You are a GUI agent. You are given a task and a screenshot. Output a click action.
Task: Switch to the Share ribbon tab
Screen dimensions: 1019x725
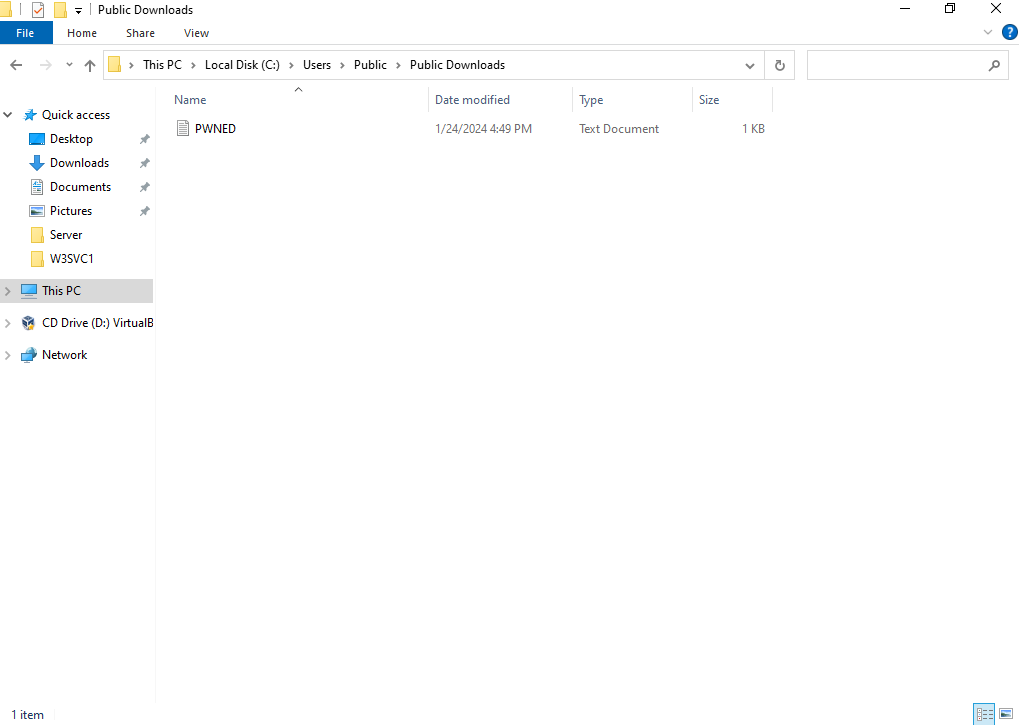(x=140, y=32)
